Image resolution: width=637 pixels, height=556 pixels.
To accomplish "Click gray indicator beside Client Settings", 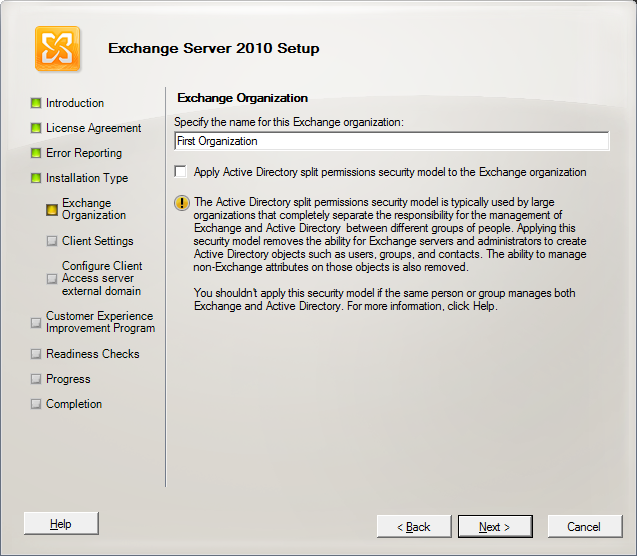I will [52, 241].
